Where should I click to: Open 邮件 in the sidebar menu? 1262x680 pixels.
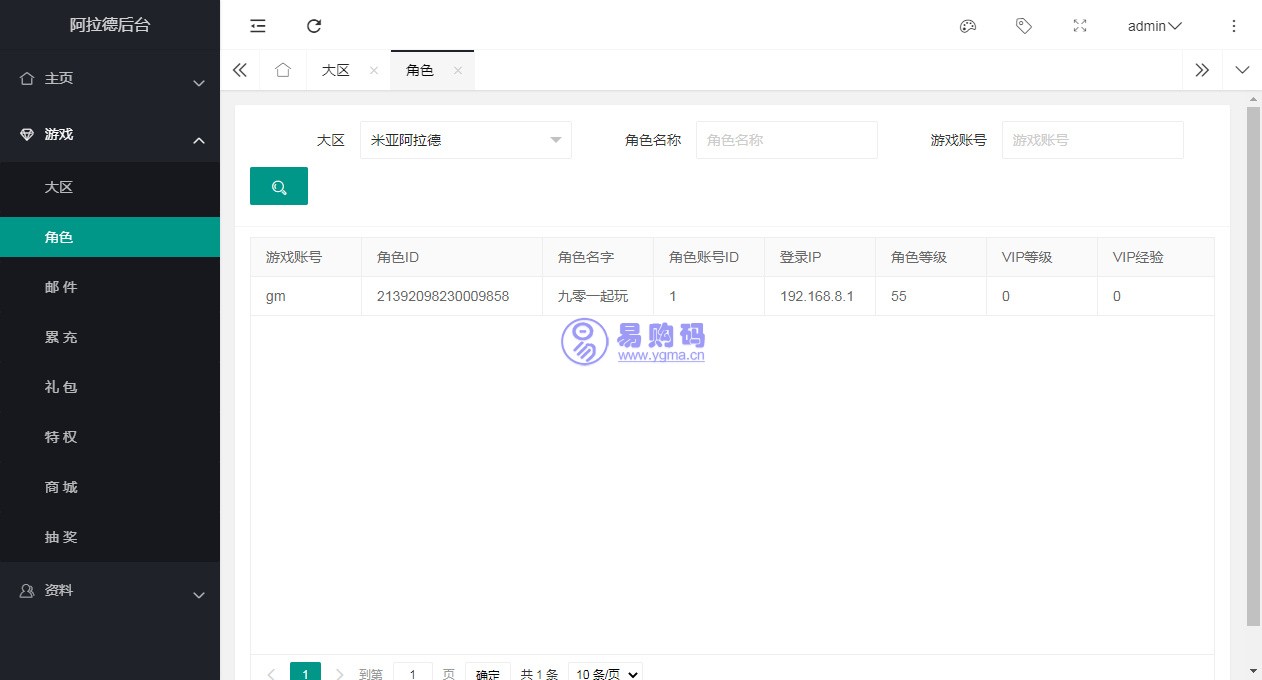(61, 287)
